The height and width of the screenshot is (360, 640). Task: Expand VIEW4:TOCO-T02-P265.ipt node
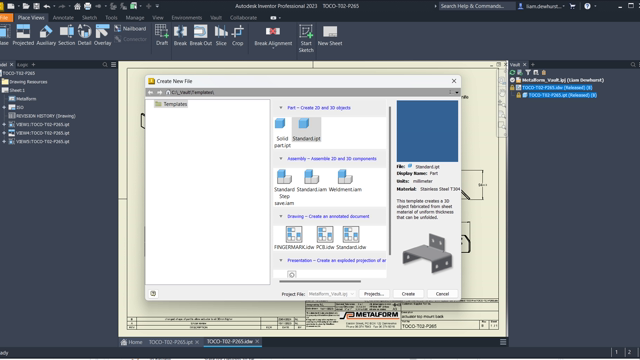(4, 133)
